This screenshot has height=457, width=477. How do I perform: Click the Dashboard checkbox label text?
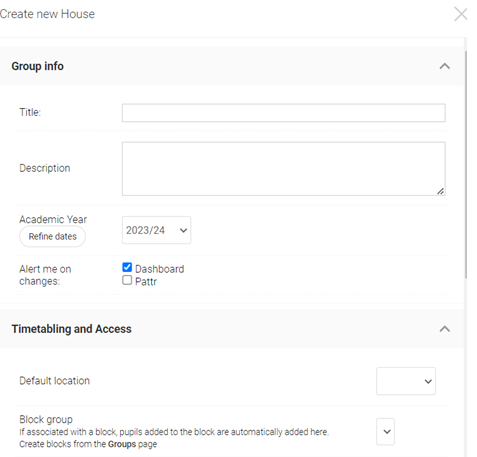[x=160, y=269]
